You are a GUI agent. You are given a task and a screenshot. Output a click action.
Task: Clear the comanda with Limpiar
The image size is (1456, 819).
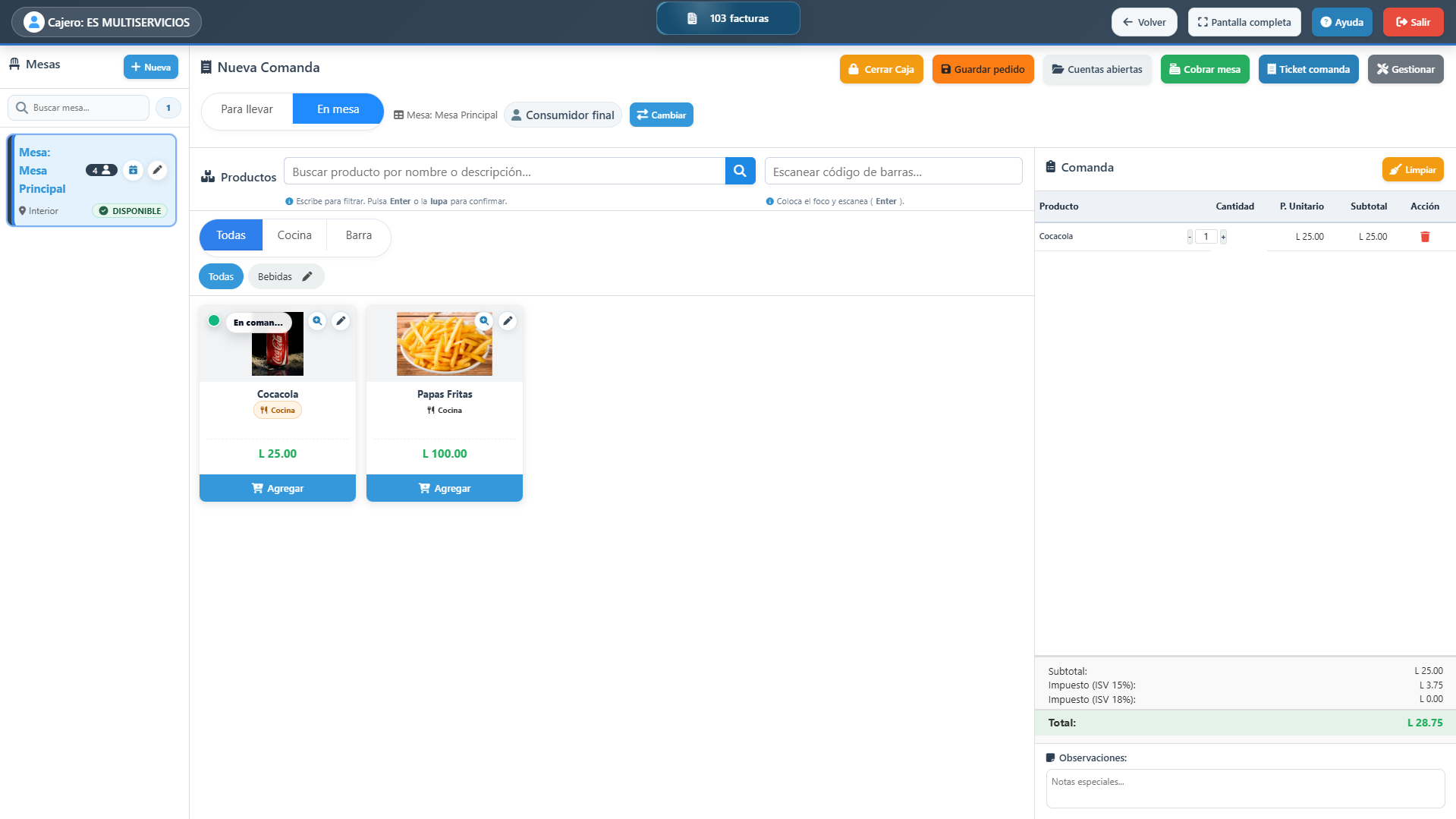[1413, 170]
